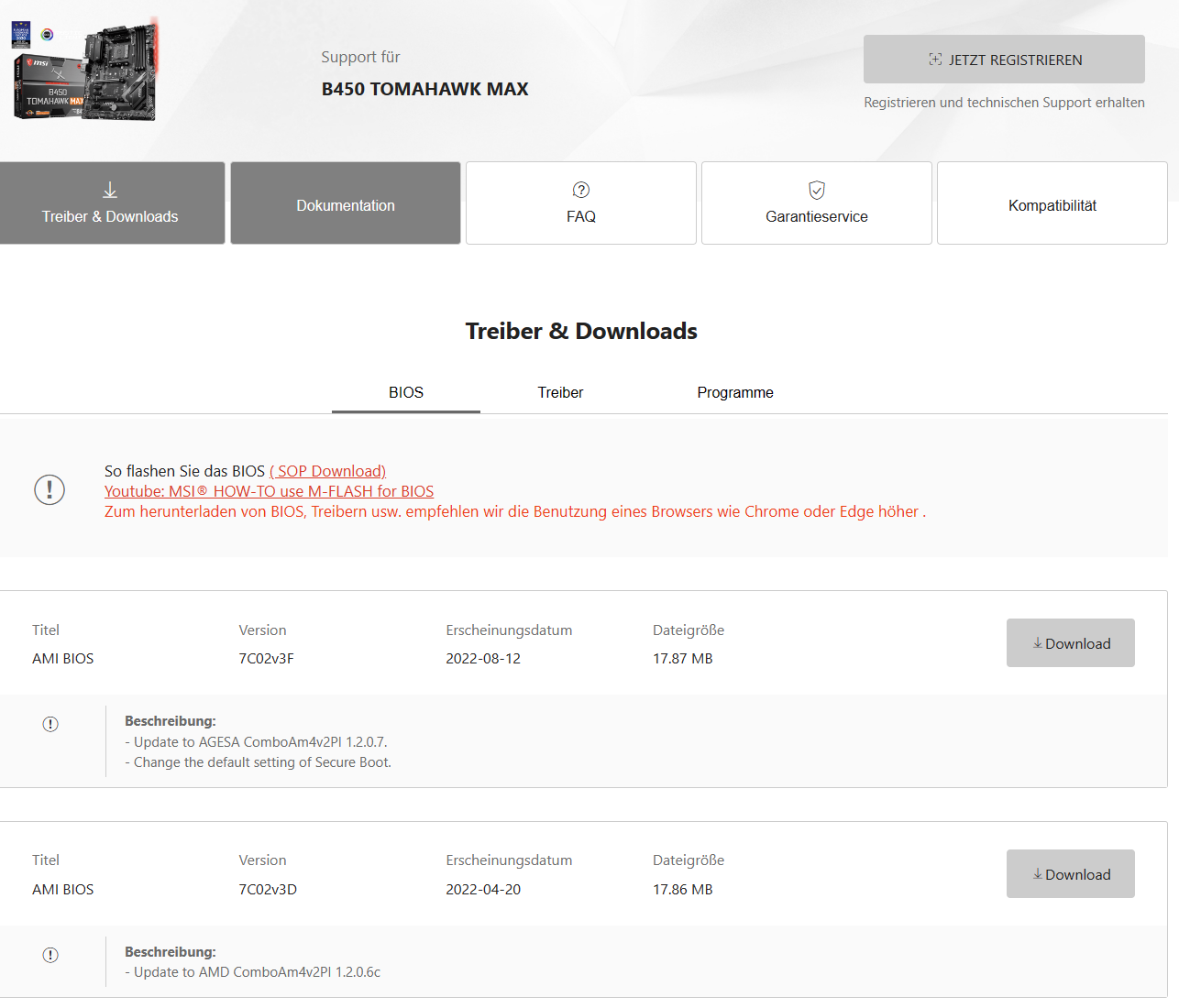
Task: Click the B450 Tomahawk Max product image
Action: click(x=85, y=71)
